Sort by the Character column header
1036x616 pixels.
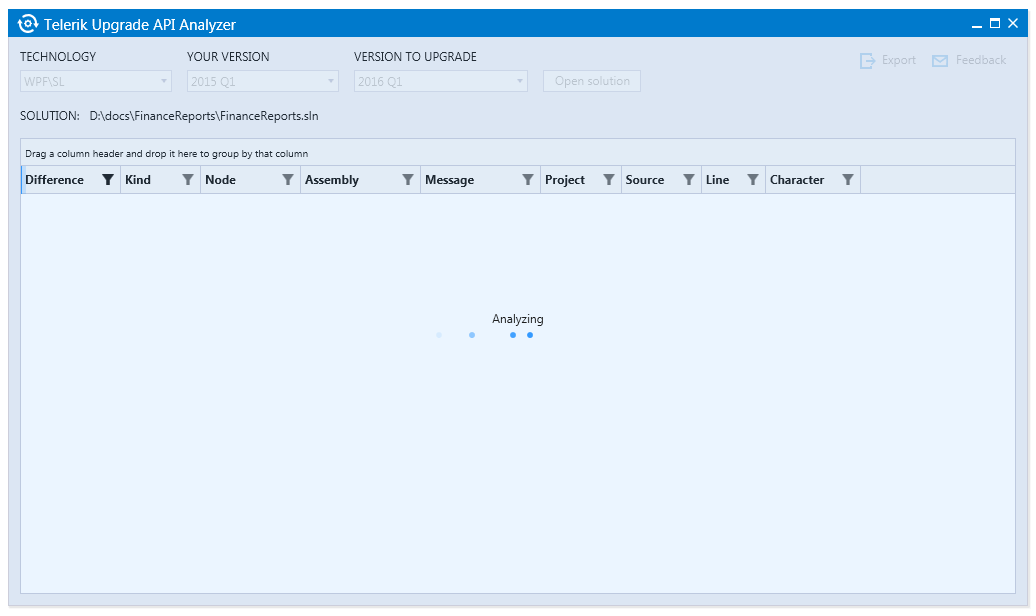pyautogui.click(x=797, y=180)
